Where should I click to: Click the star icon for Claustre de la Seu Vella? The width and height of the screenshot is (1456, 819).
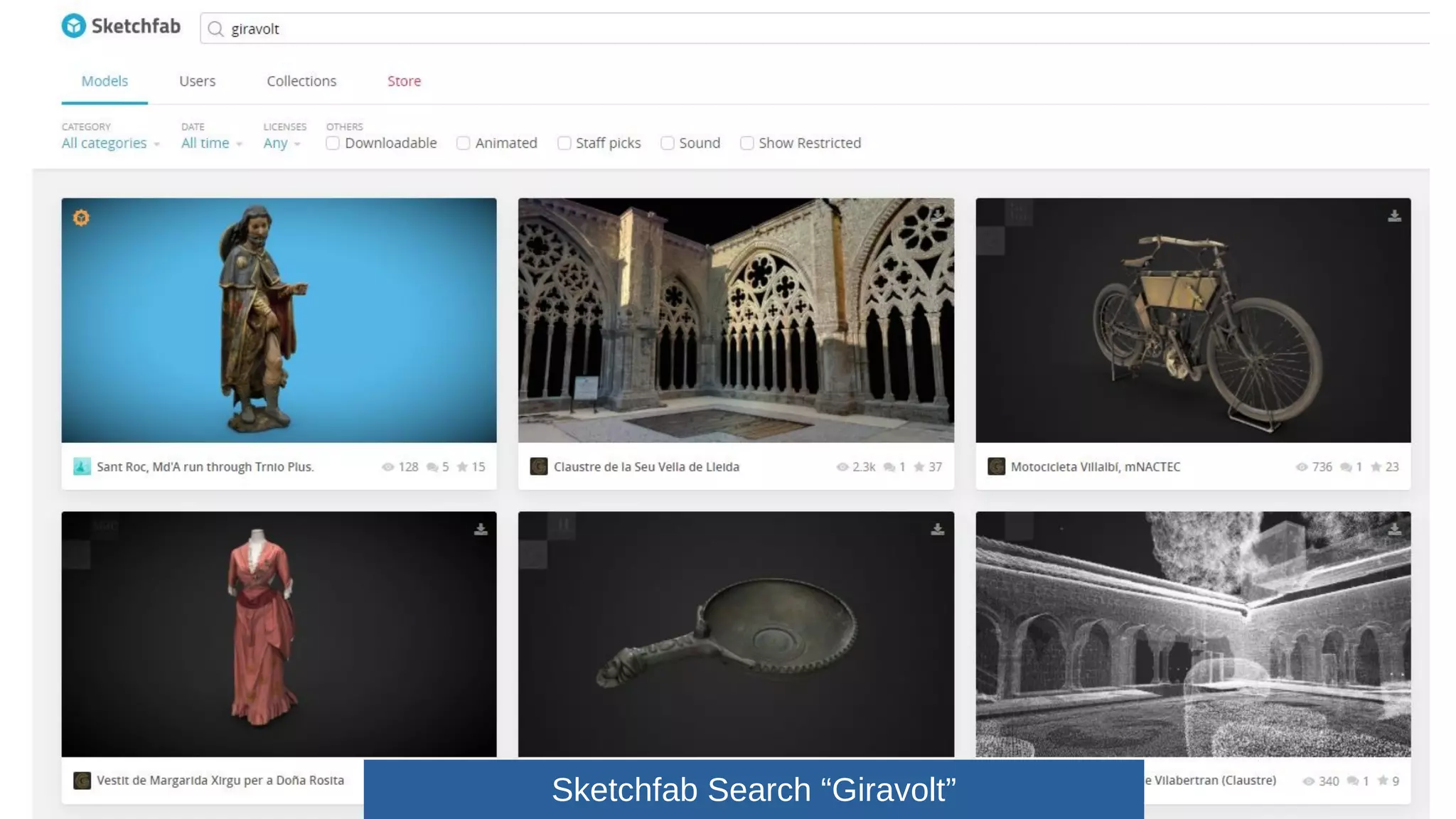pyautogui.click(x=919, y=467)
